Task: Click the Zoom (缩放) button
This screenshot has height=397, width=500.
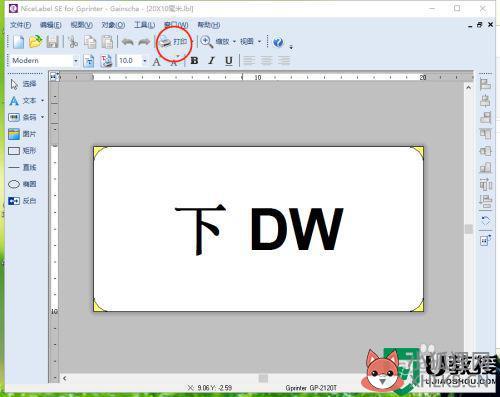Action: coord(218,42)
